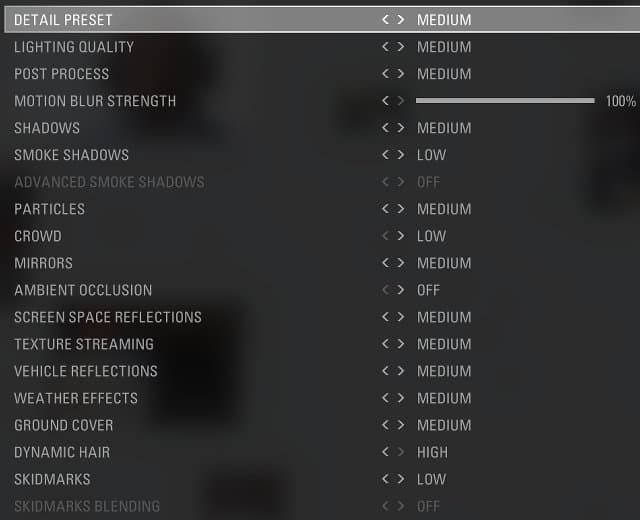
Task: Lower Dynamic Hair with left arrow
Action: tap(385, 452)
